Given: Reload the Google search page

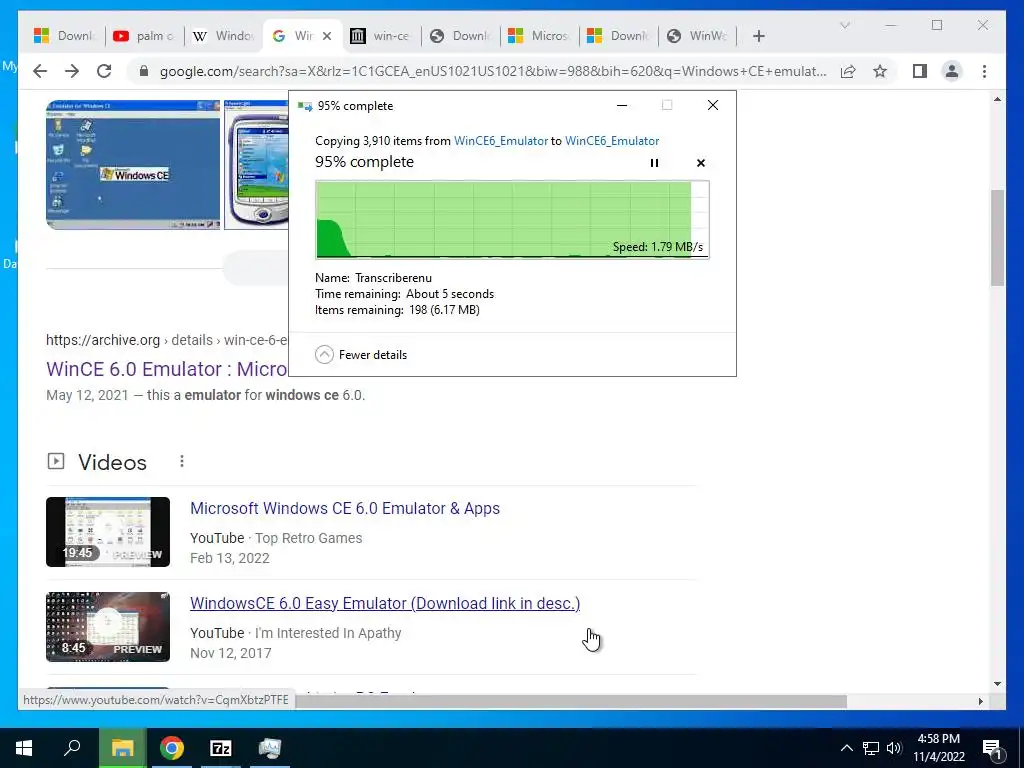Looking at the screenshot, I should click(x=104, y=71).
